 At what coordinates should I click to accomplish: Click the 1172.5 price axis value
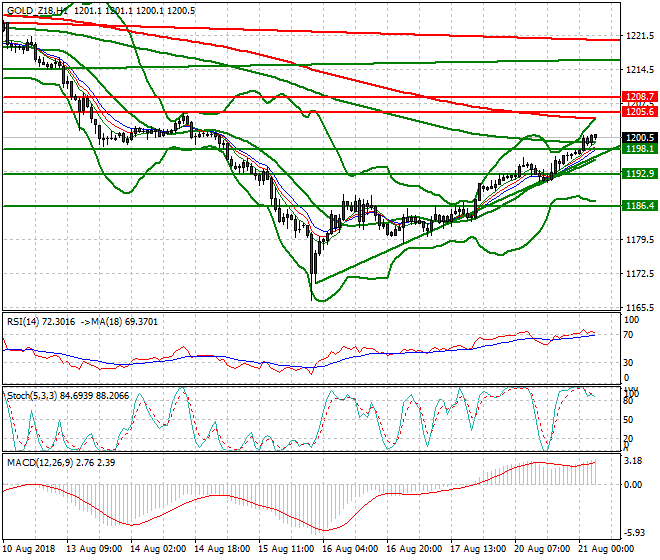[x=640, y=274]
